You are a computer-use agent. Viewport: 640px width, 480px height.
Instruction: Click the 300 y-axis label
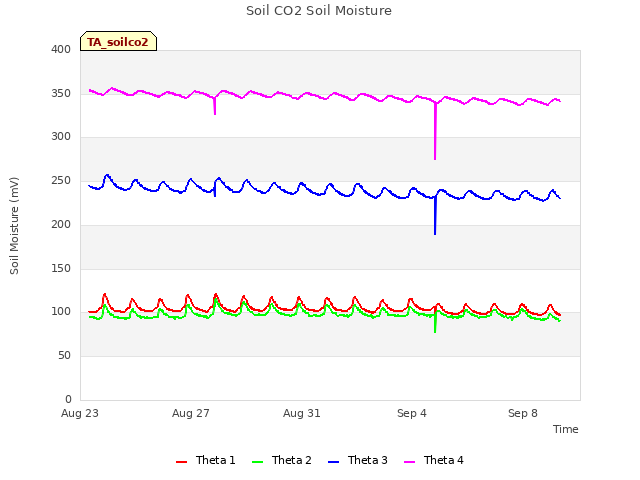(61, 136)
